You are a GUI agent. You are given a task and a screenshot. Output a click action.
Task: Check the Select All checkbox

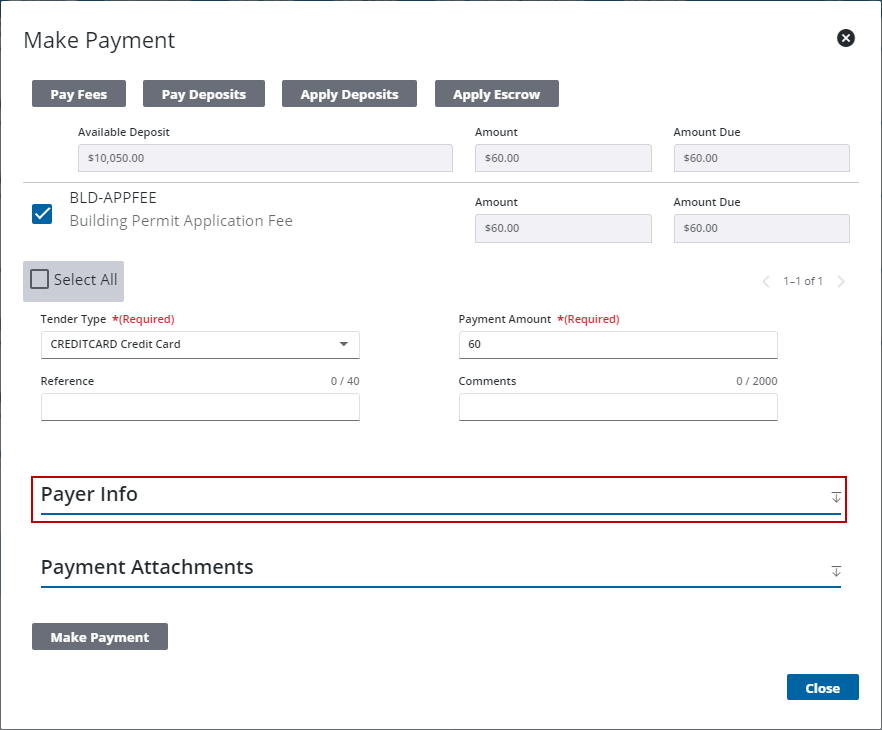[x=40, y=280]
